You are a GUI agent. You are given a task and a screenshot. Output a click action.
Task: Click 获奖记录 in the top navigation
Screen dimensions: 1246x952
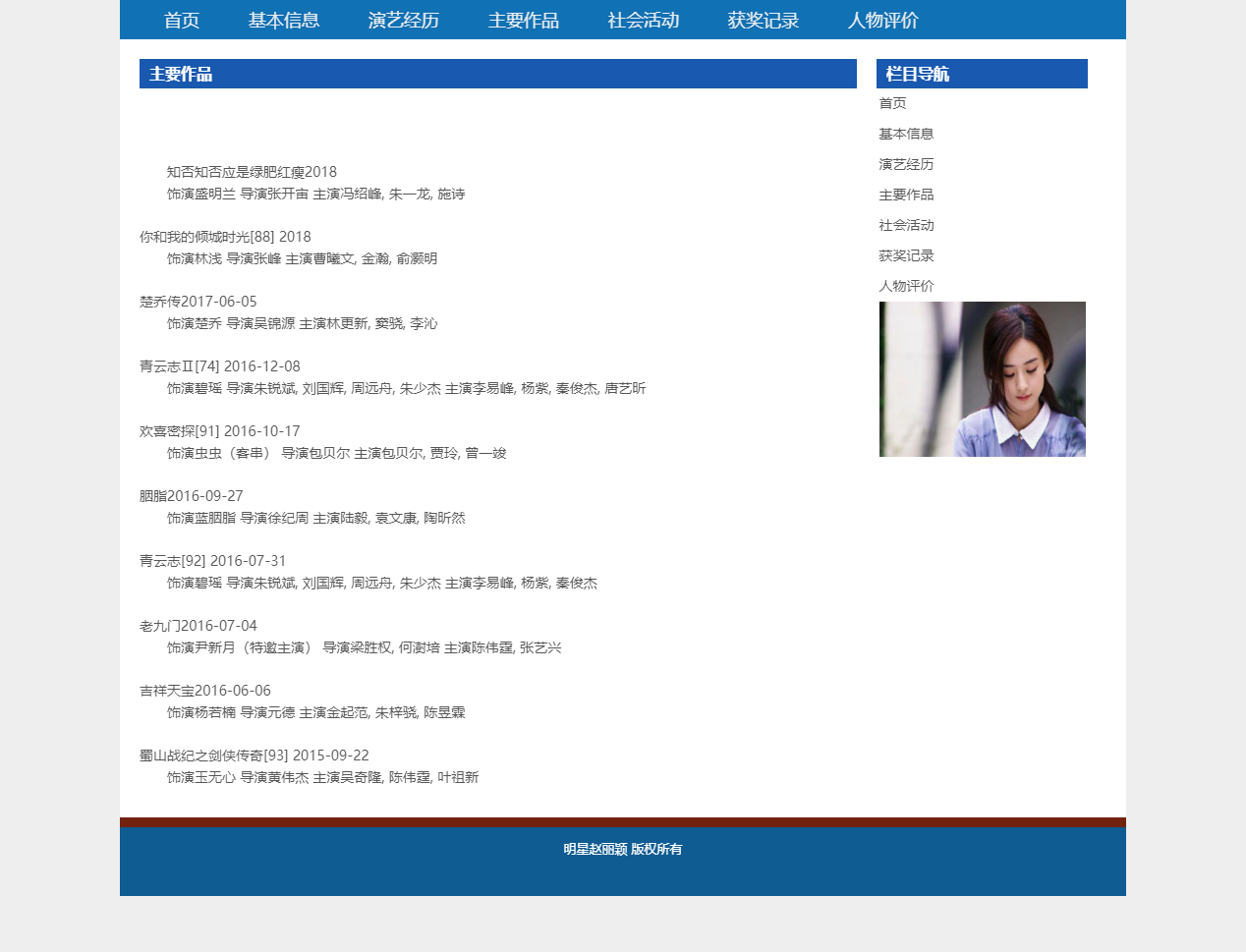[764, 20]
